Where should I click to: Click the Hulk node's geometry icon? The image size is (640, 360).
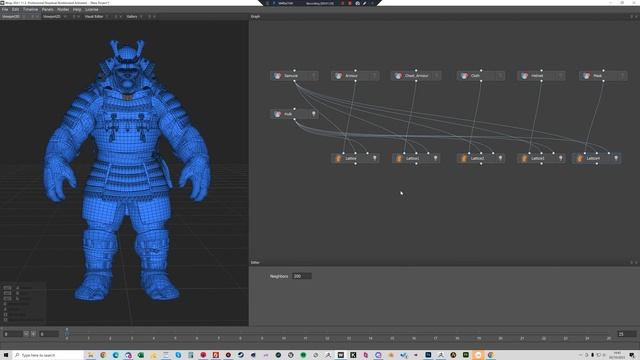click(x=278, y=114)
